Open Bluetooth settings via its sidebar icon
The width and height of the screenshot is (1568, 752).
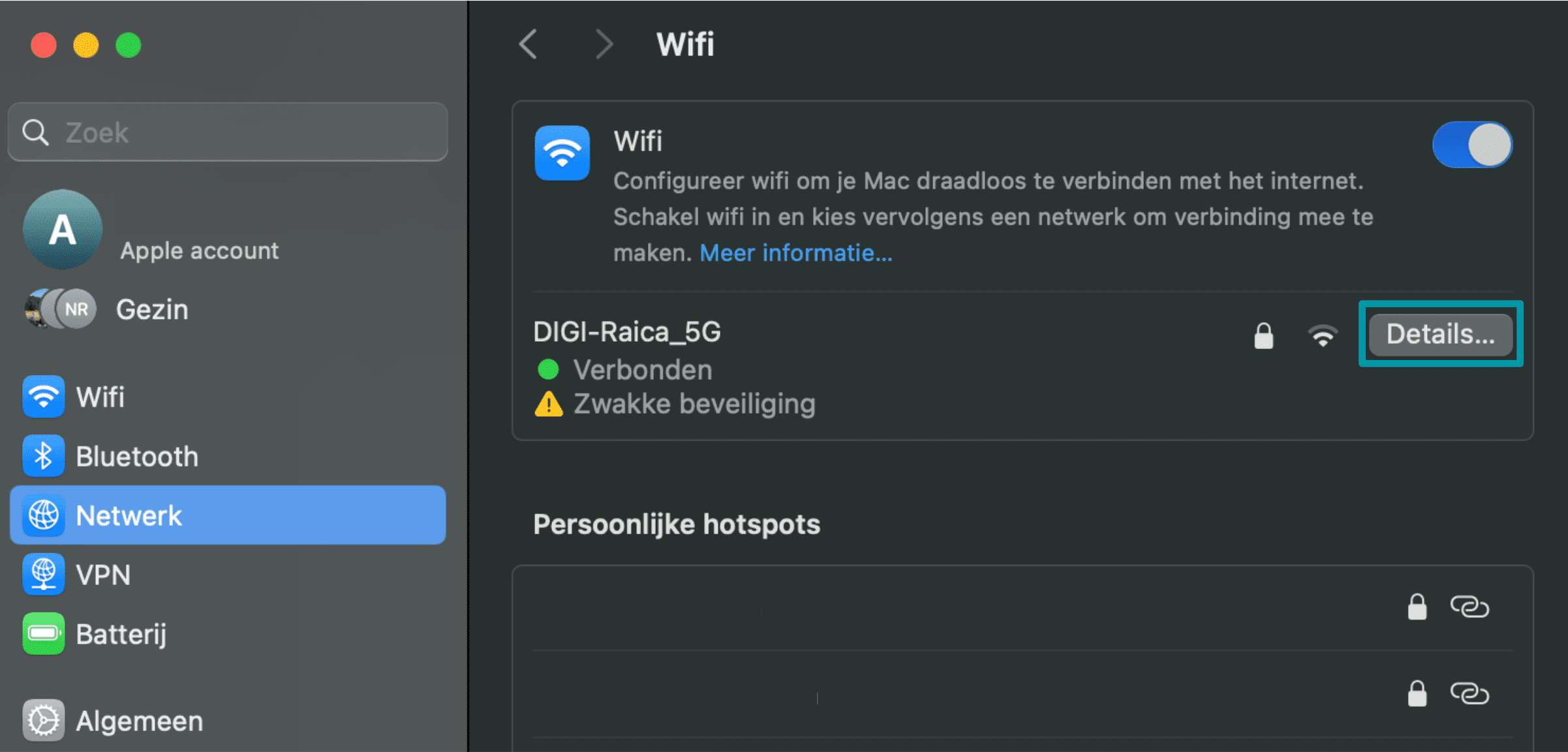(x=42, y=456)
